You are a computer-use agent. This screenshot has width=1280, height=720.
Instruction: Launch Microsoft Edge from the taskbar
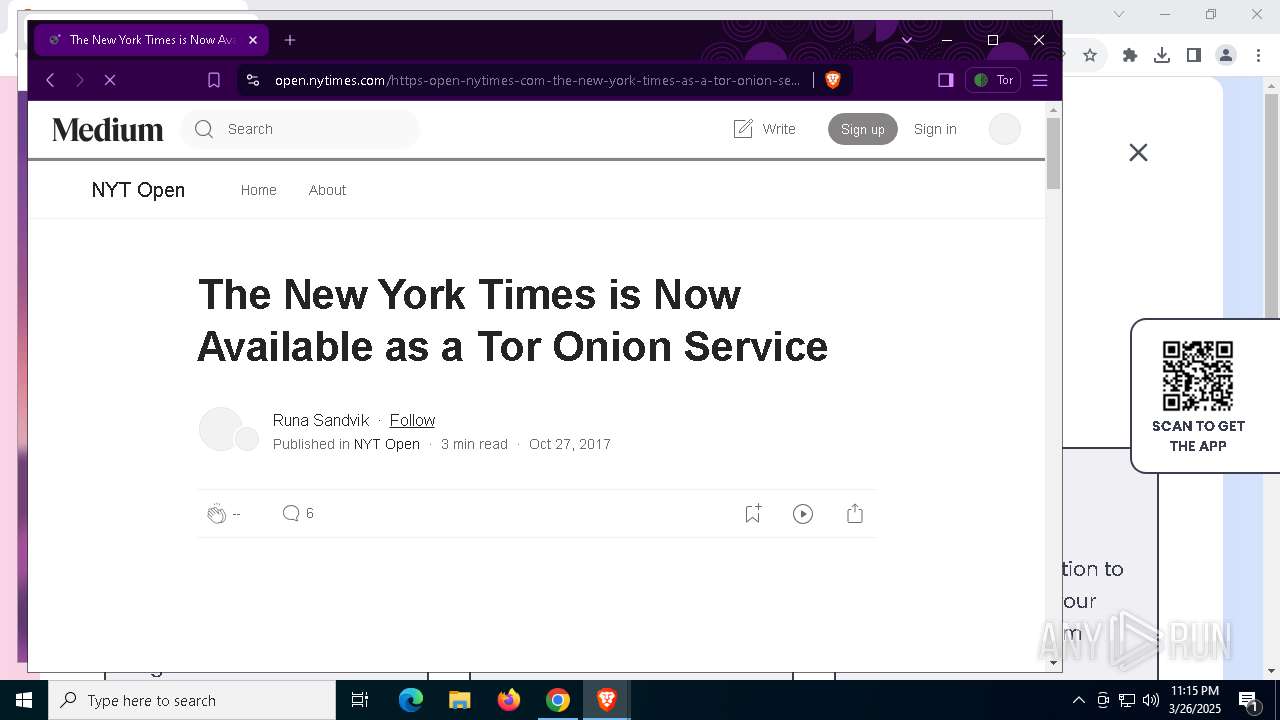click(411, 700)
